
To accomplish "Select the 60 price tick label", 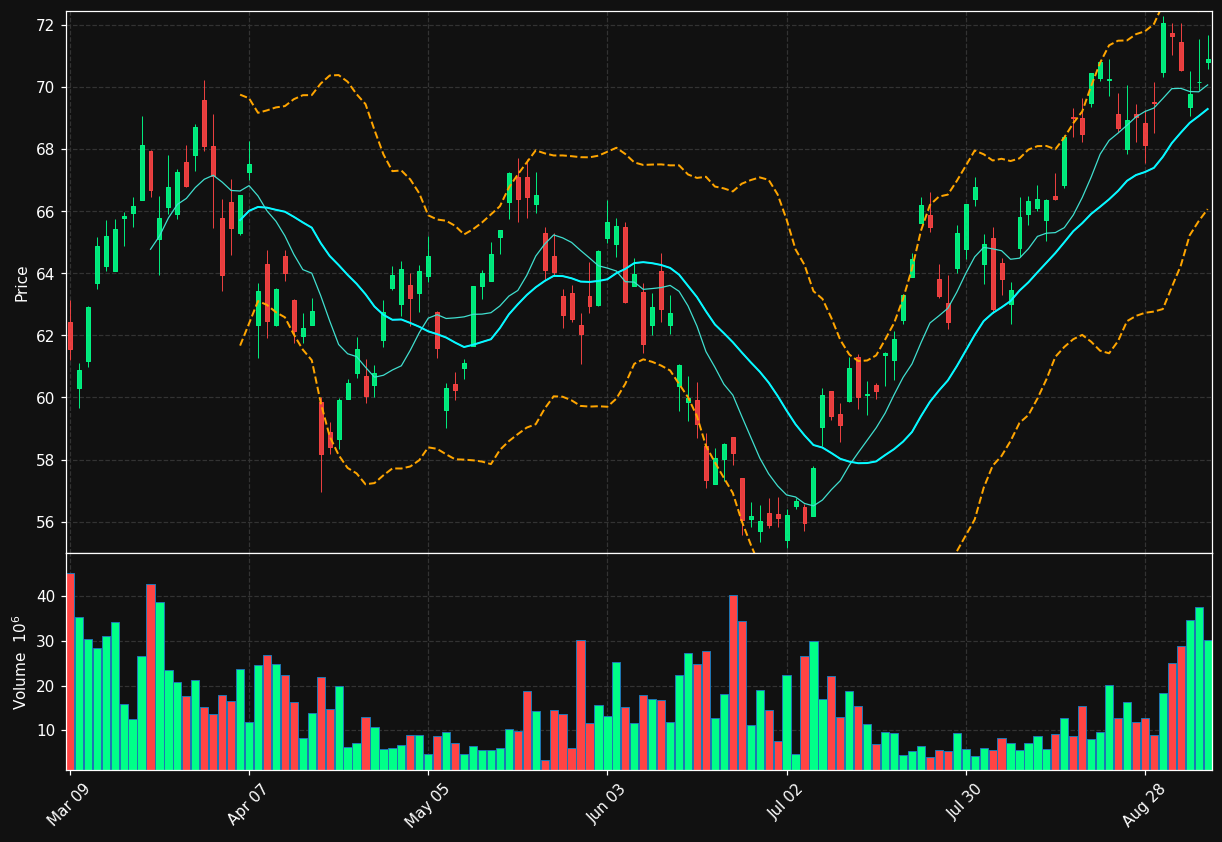I will [47, 398].
